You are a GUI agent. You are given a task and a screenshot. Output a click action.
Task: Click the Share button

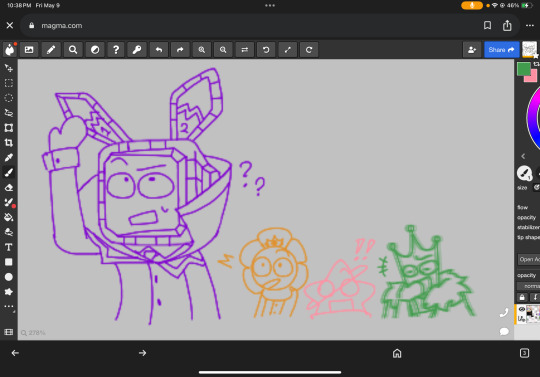pos(501,50)
